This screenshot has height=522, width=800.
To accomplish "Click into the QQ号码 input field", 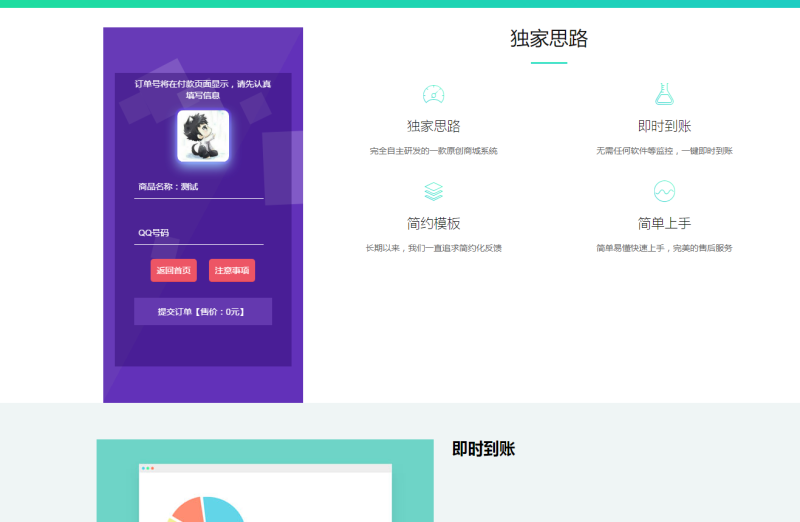I will point(198,233).
